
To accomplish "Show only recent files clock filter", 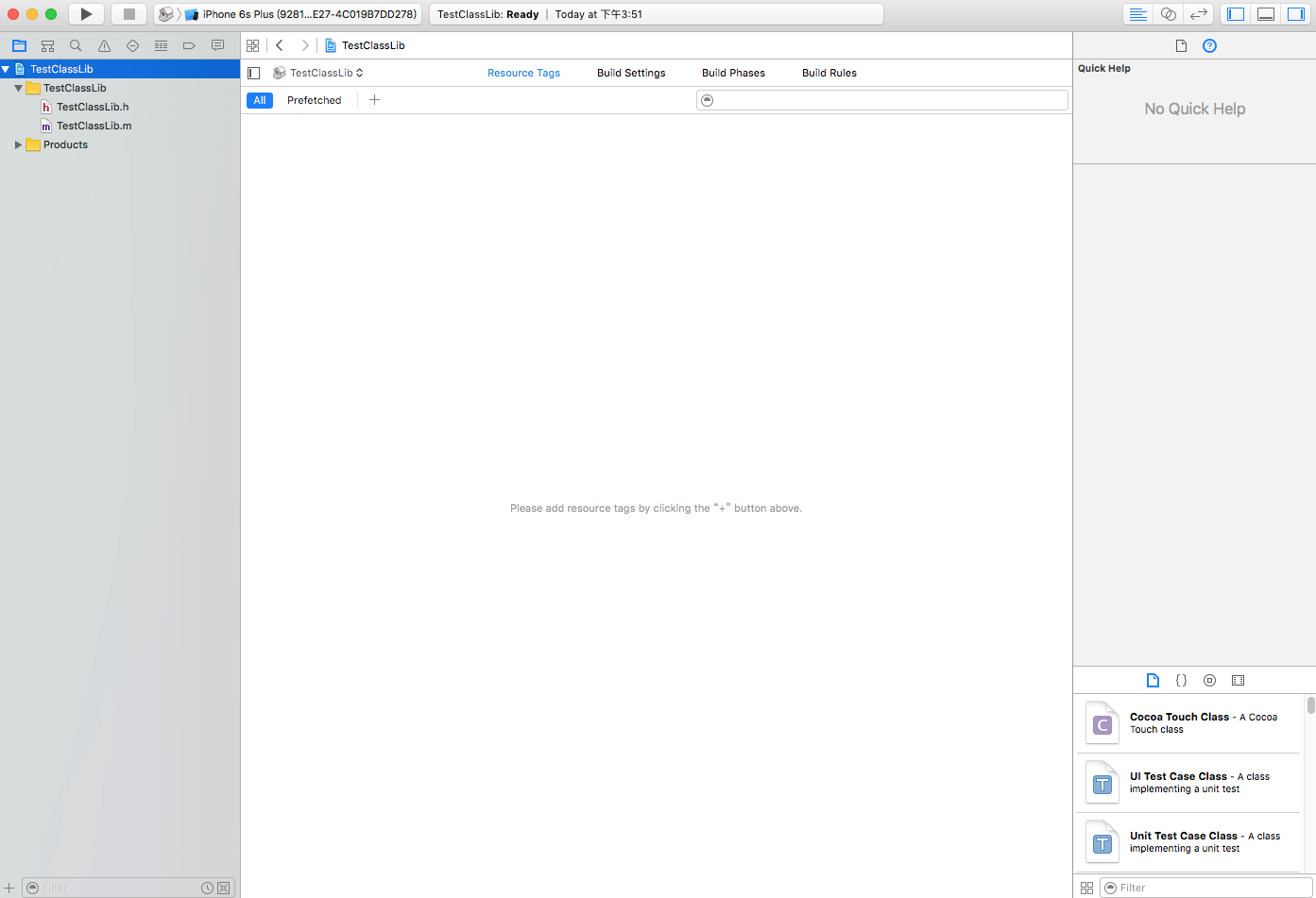I will point(207,888).
